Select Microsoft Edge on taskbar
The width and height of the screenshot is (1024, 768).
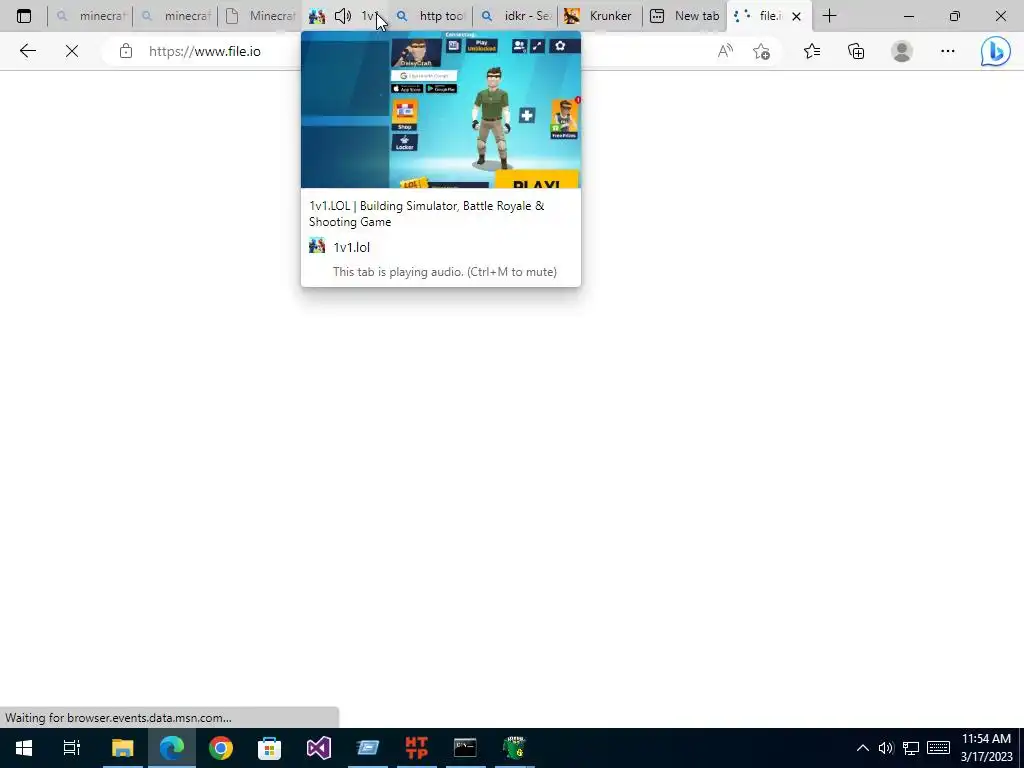point(172,748)
